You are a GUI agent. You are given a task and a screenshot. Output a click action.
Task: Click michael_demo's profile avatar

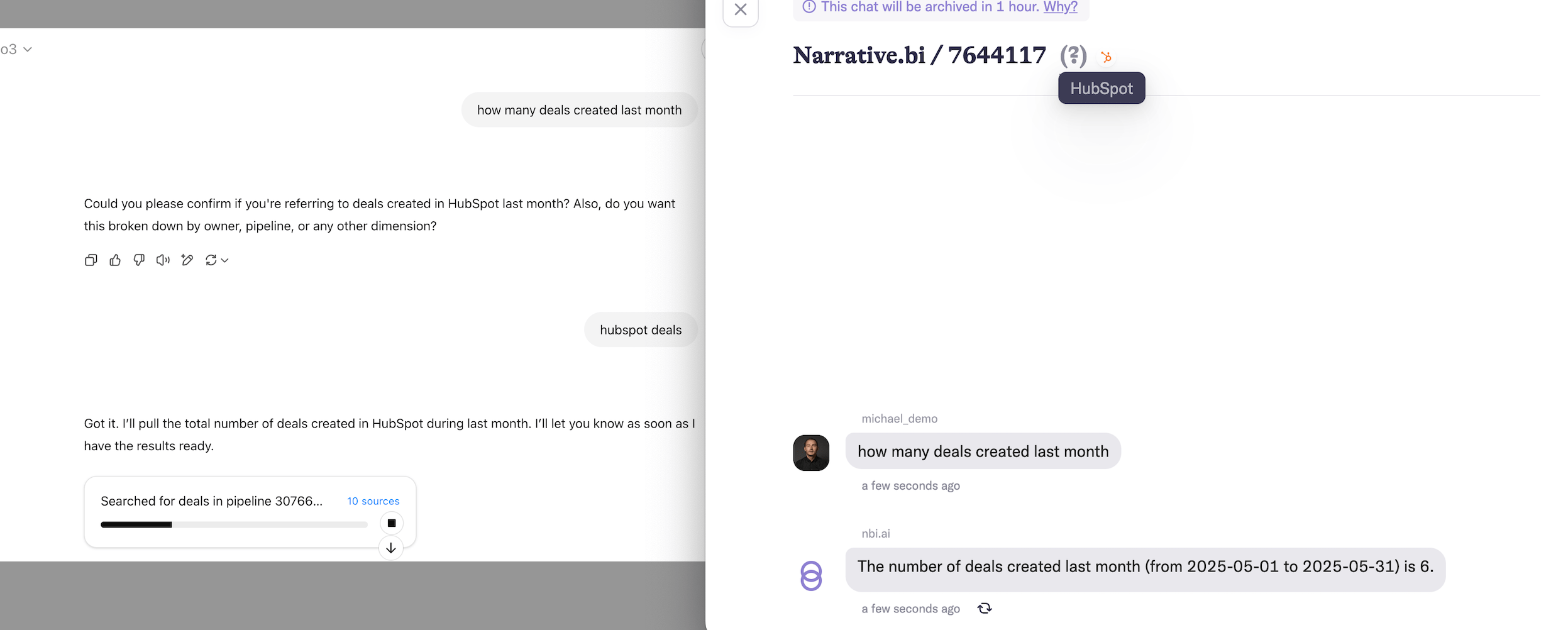[811, 453]
